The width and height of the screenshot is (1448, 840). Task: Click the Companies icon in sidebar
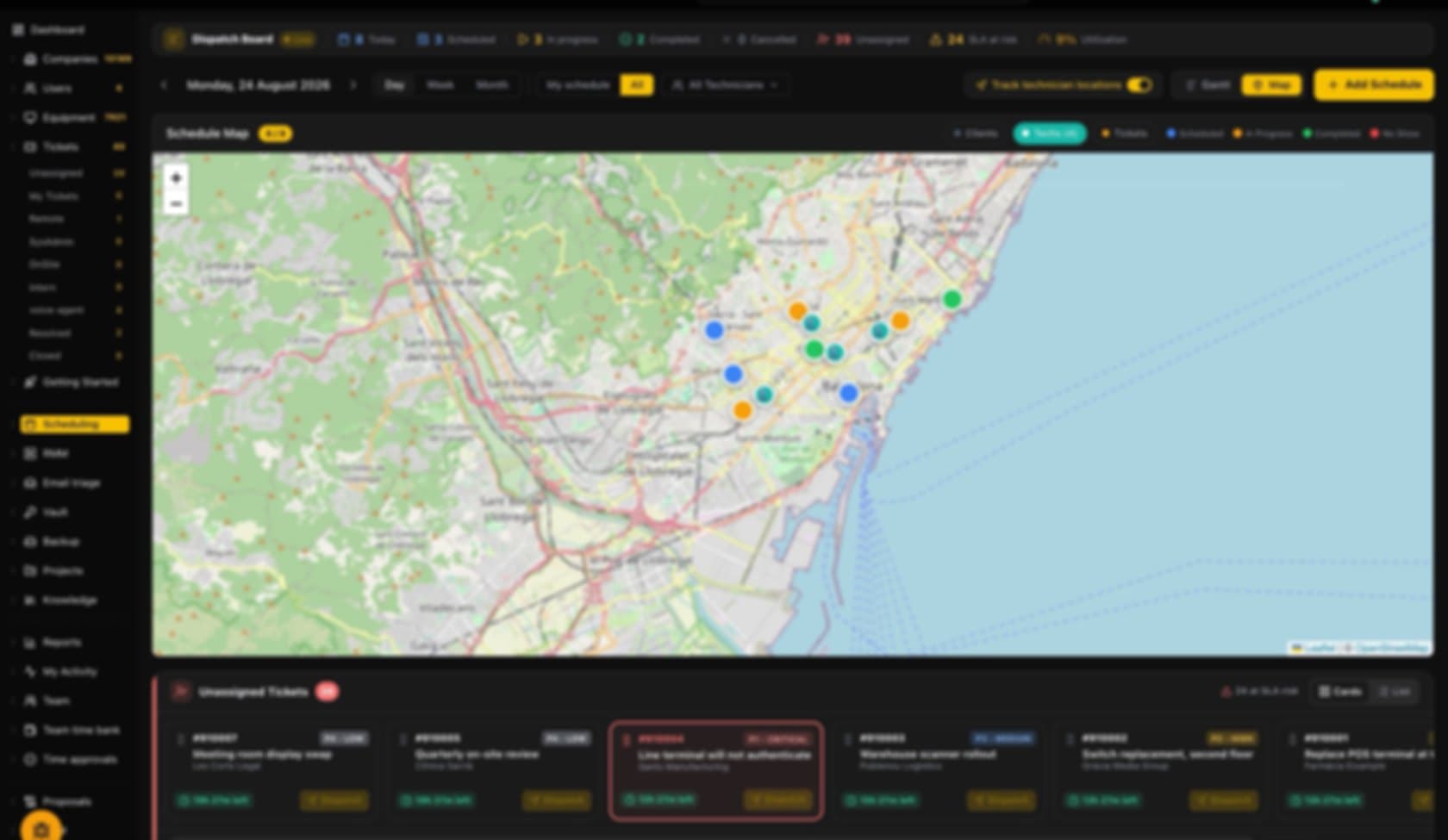point(30,59)
